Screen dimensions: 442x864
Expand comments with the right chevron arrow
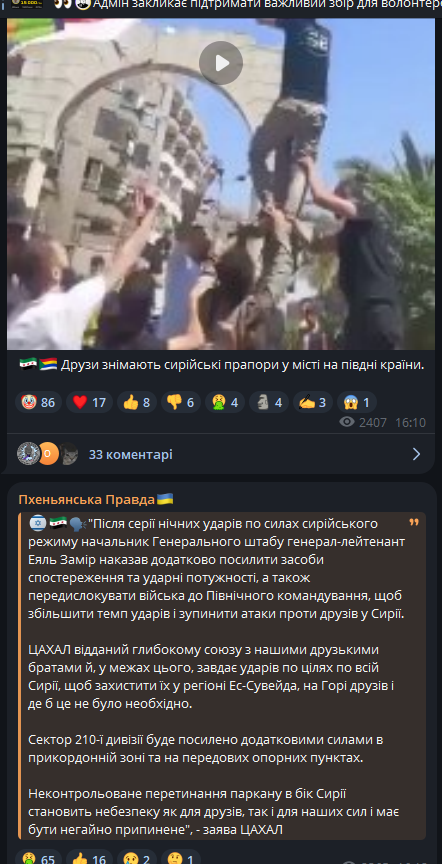click(x=416, y=454)
